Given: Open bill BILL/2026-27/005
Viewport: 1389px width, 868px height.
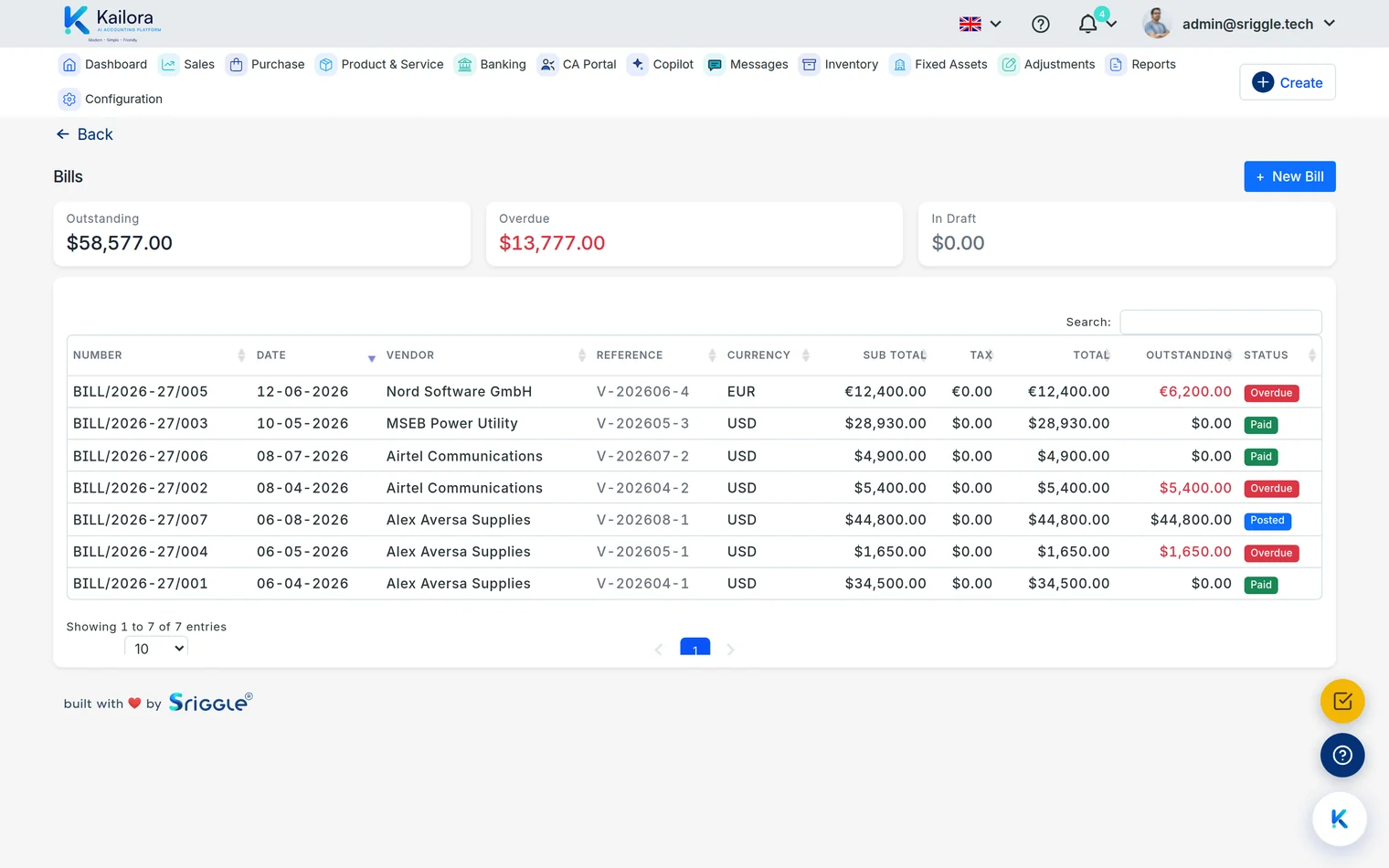Looking at the screenshot, I should click(x=141, y=392).
